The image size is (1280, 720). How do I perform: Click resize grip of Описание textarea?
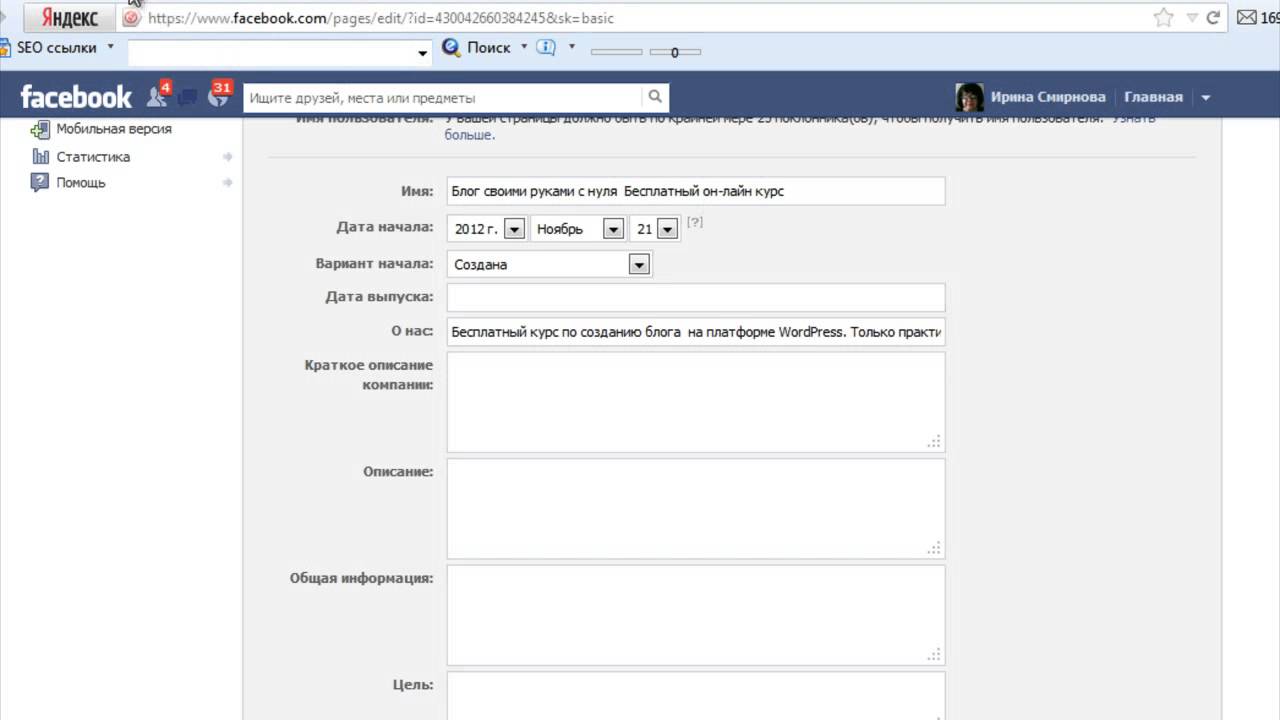pyautogui.click(x=934, y=549)
